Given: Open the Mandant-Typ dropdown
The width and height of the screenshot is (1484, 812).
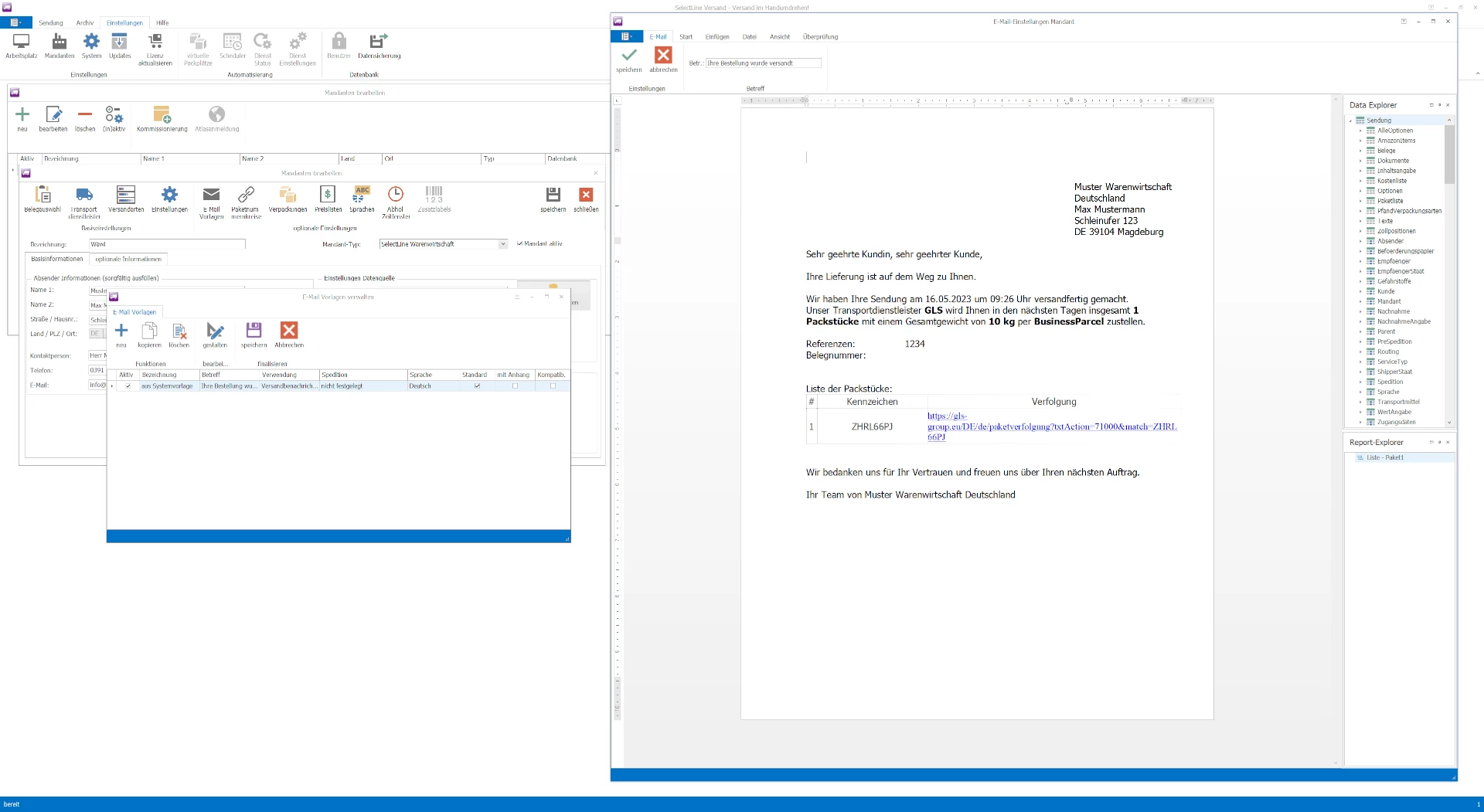Looking at the screenshot, I should click(x=502, y=244).
